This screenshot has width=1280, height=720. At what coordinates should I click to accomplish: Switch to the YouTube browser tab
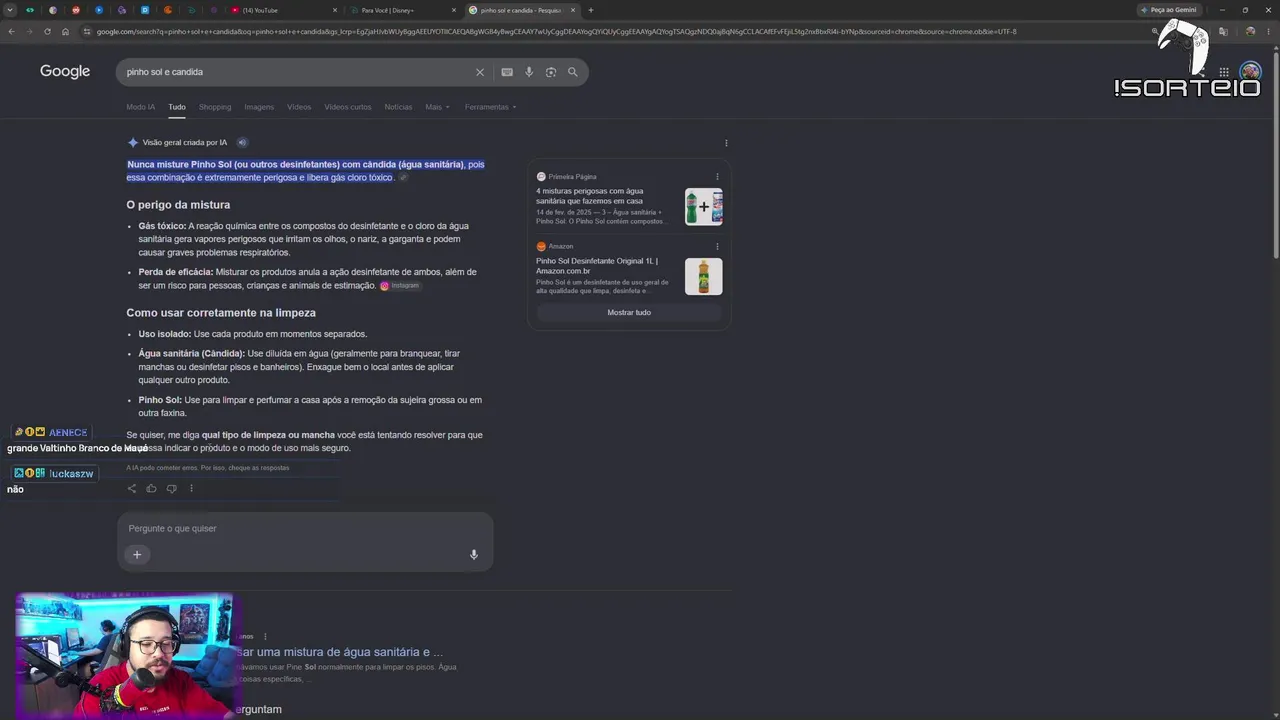point(283,10)
